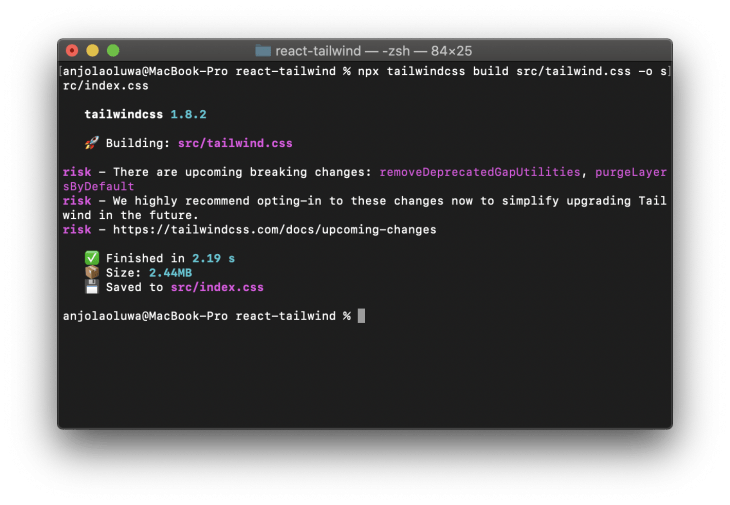Open the tailwindcss.com upcoming-changes URL
730x505 pixels.
tap(275, 229)
